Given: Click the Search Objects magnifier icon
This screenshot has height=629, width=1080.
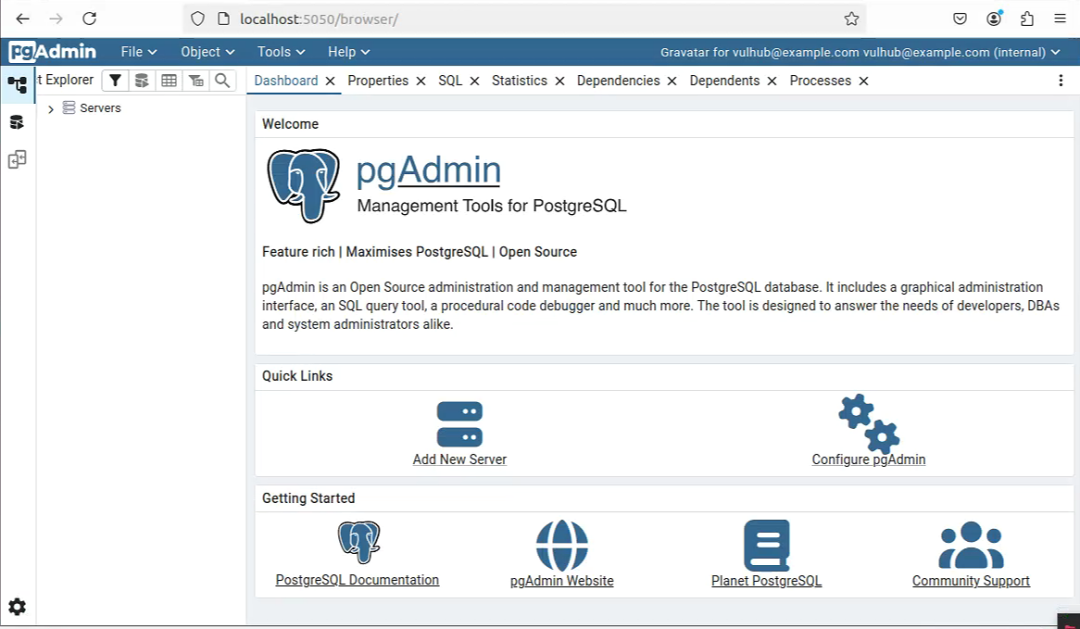Looking at the screenshot, I should pyautogui.click(x=222, y=81).
